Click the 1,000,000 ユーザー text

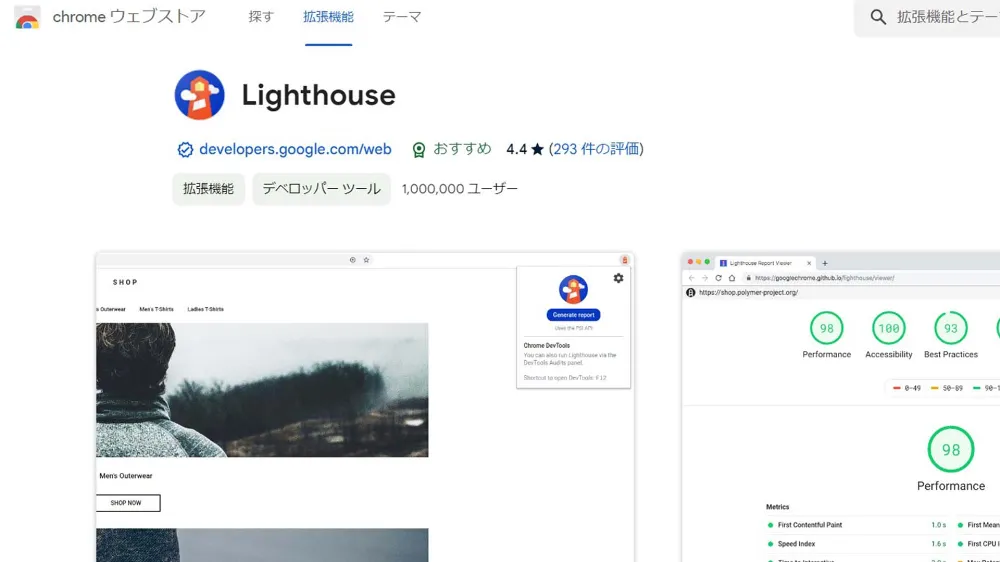click(460, 189)
